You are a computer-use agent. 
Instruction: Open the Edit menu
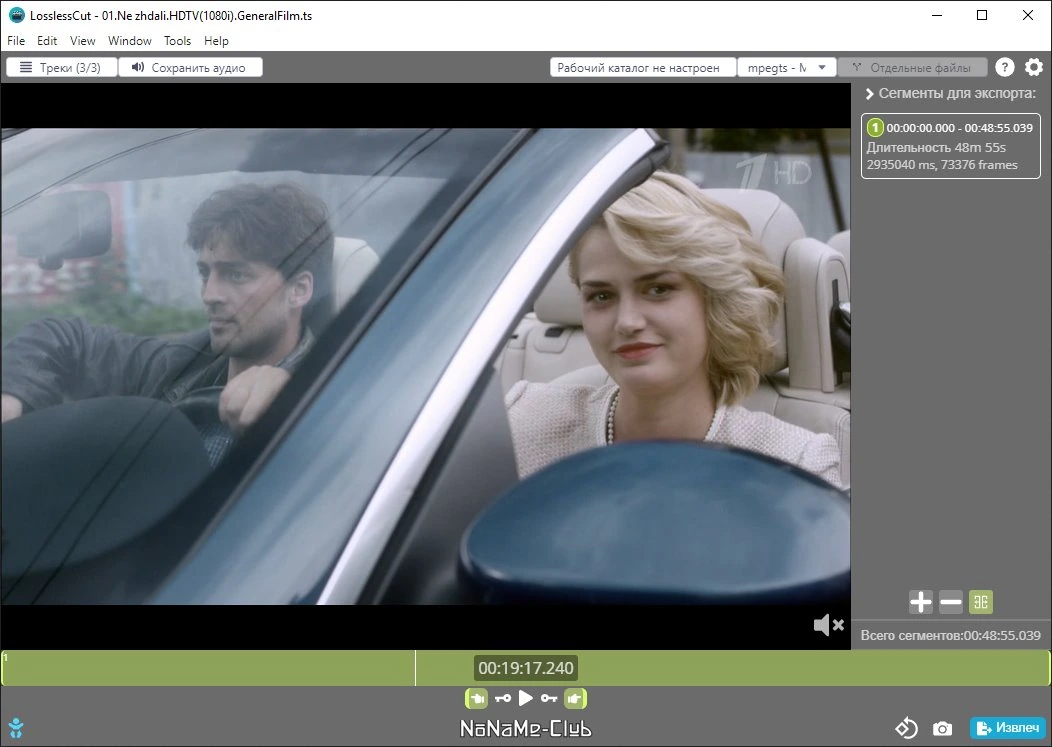(x=46, y=41)
